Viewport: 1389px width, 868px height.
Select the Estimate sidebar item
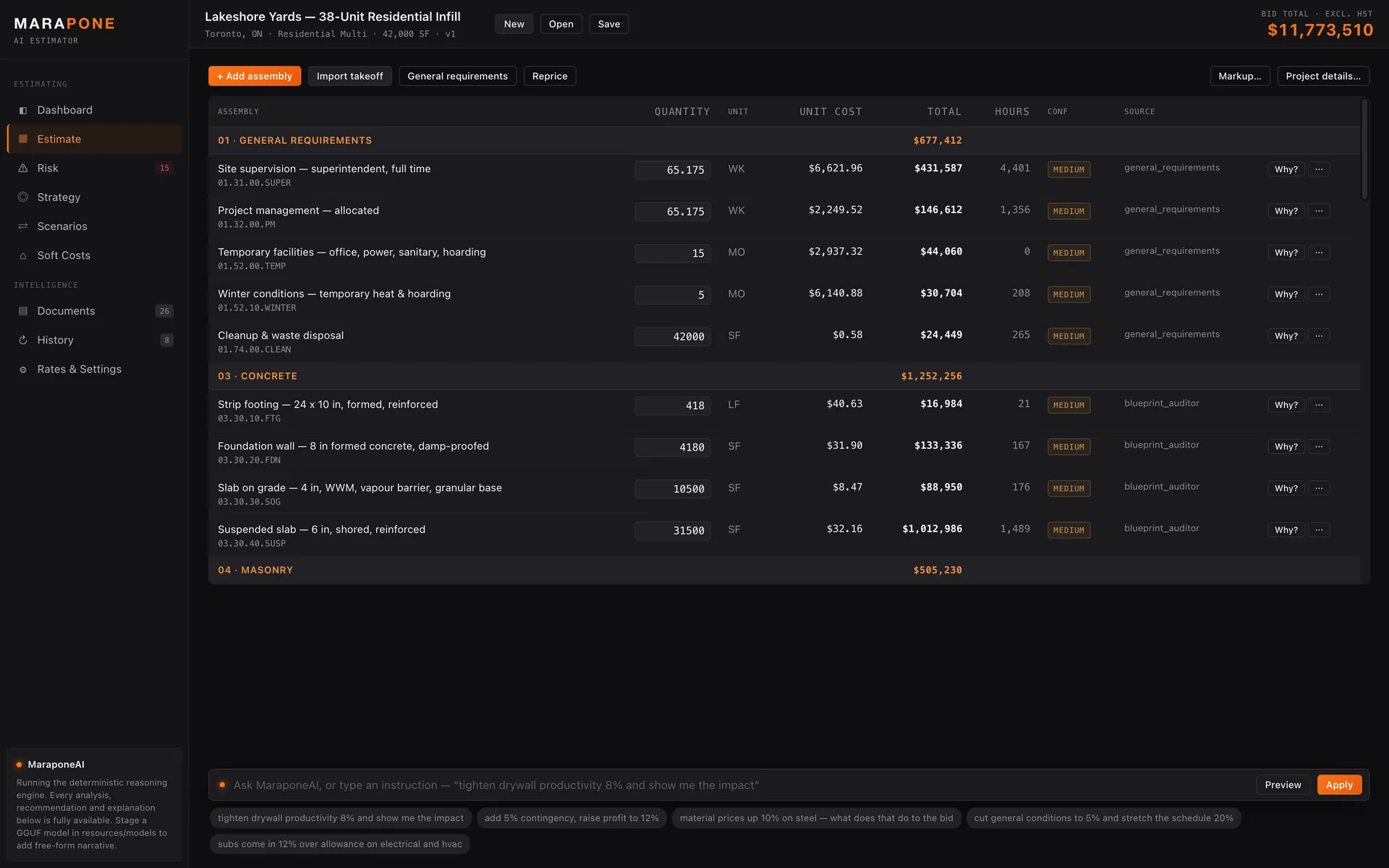(x=94, y=139)
